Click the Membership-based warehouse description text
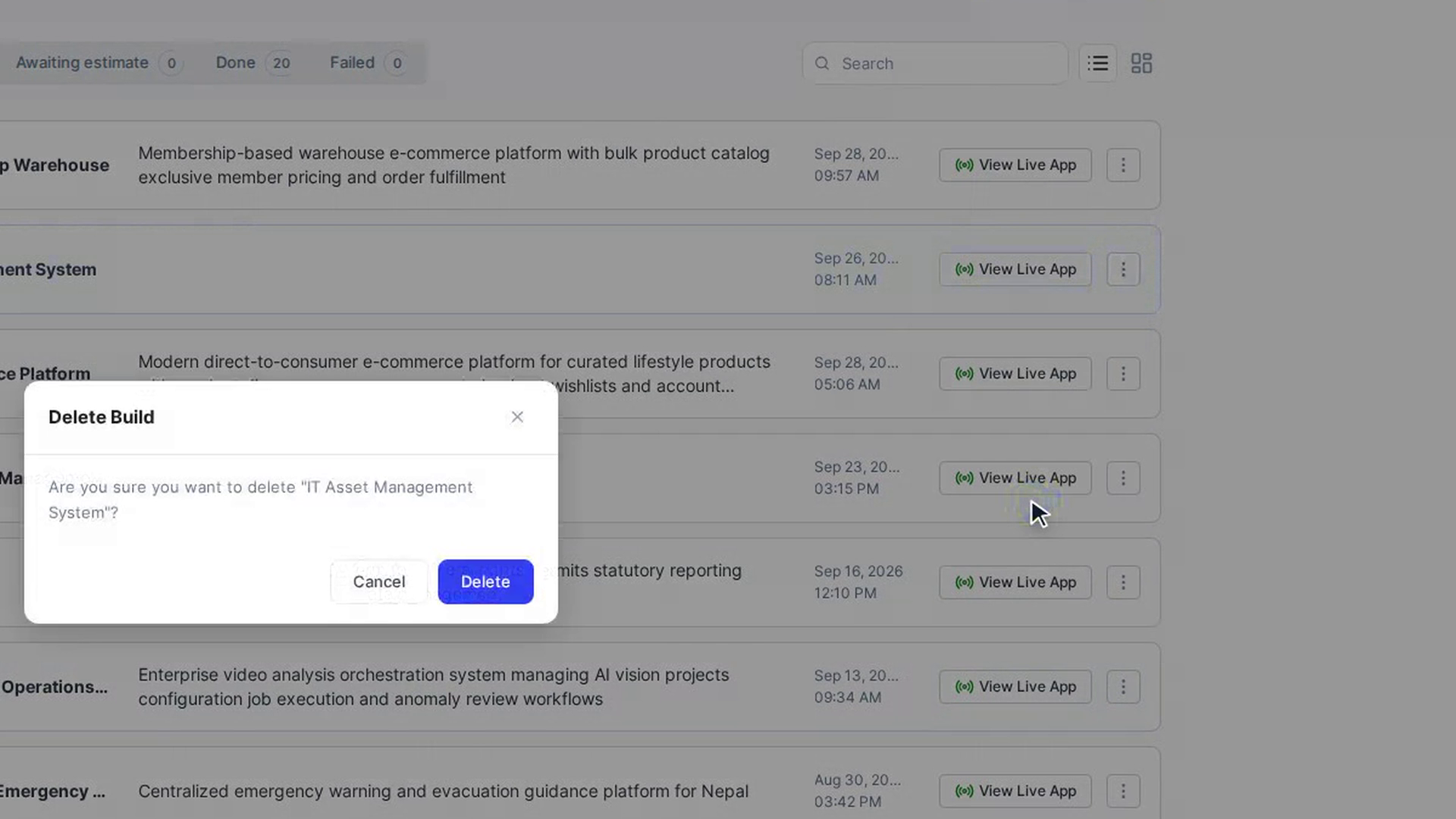The height and width of the screenshot is (819, 1456). (453, 165)
